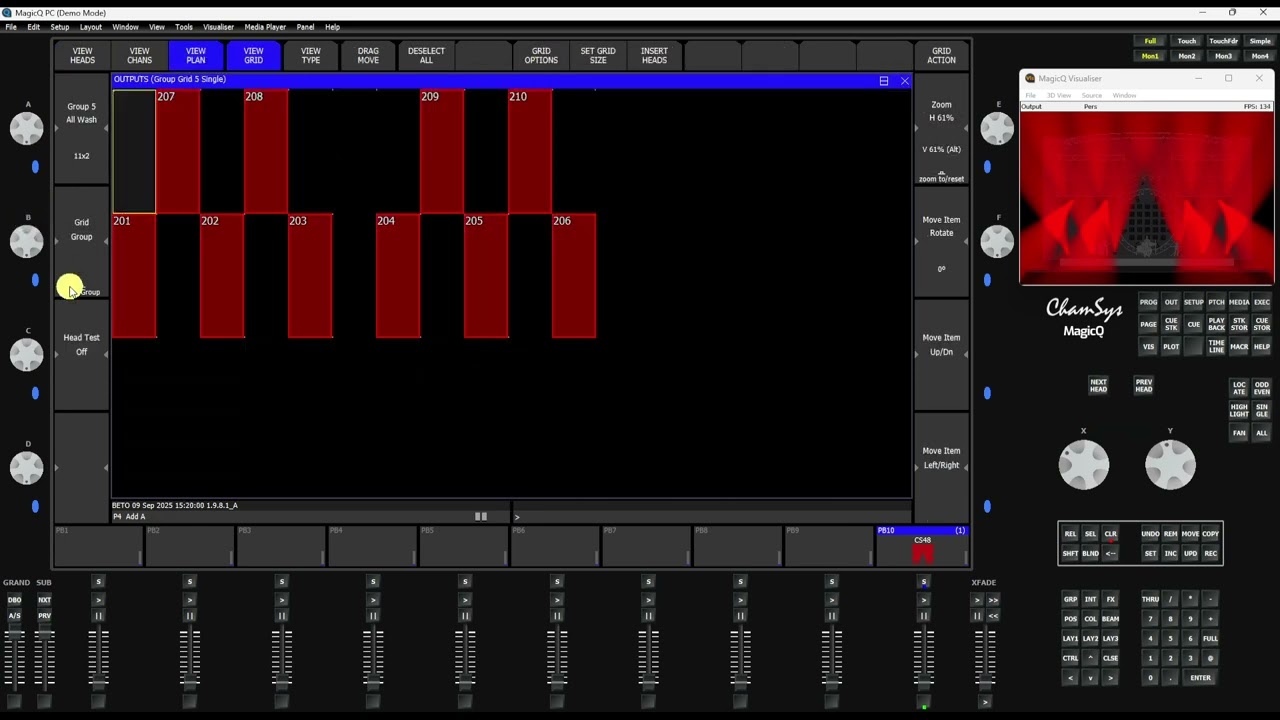
Task: Click the REC record button
Action: tap(1210, 553)
